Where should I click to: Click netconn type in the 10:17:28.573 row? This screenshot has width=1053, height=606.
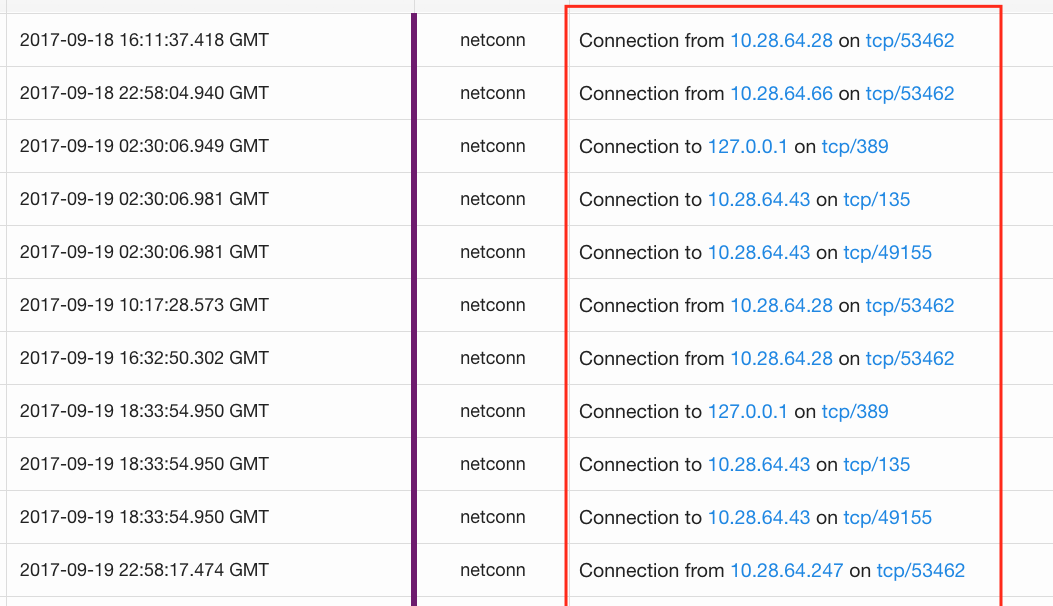(492, 306)
